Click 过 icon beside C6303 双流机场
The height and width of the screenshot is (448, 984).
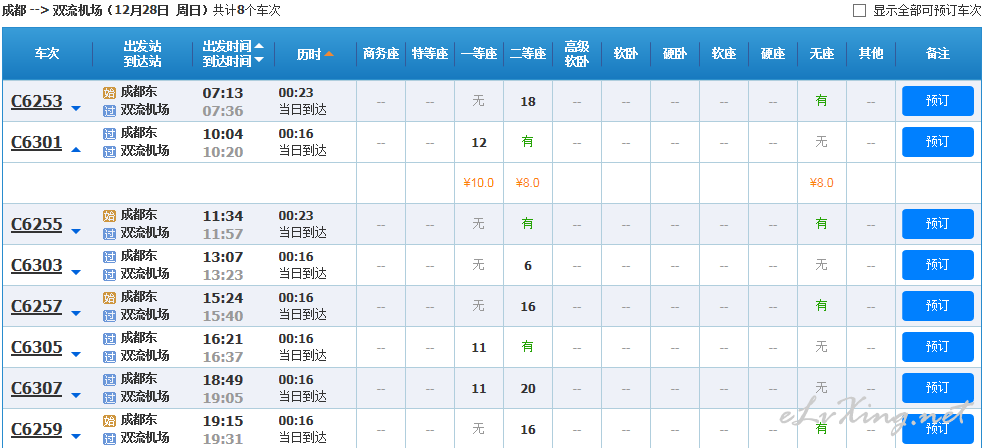[109, 275]
